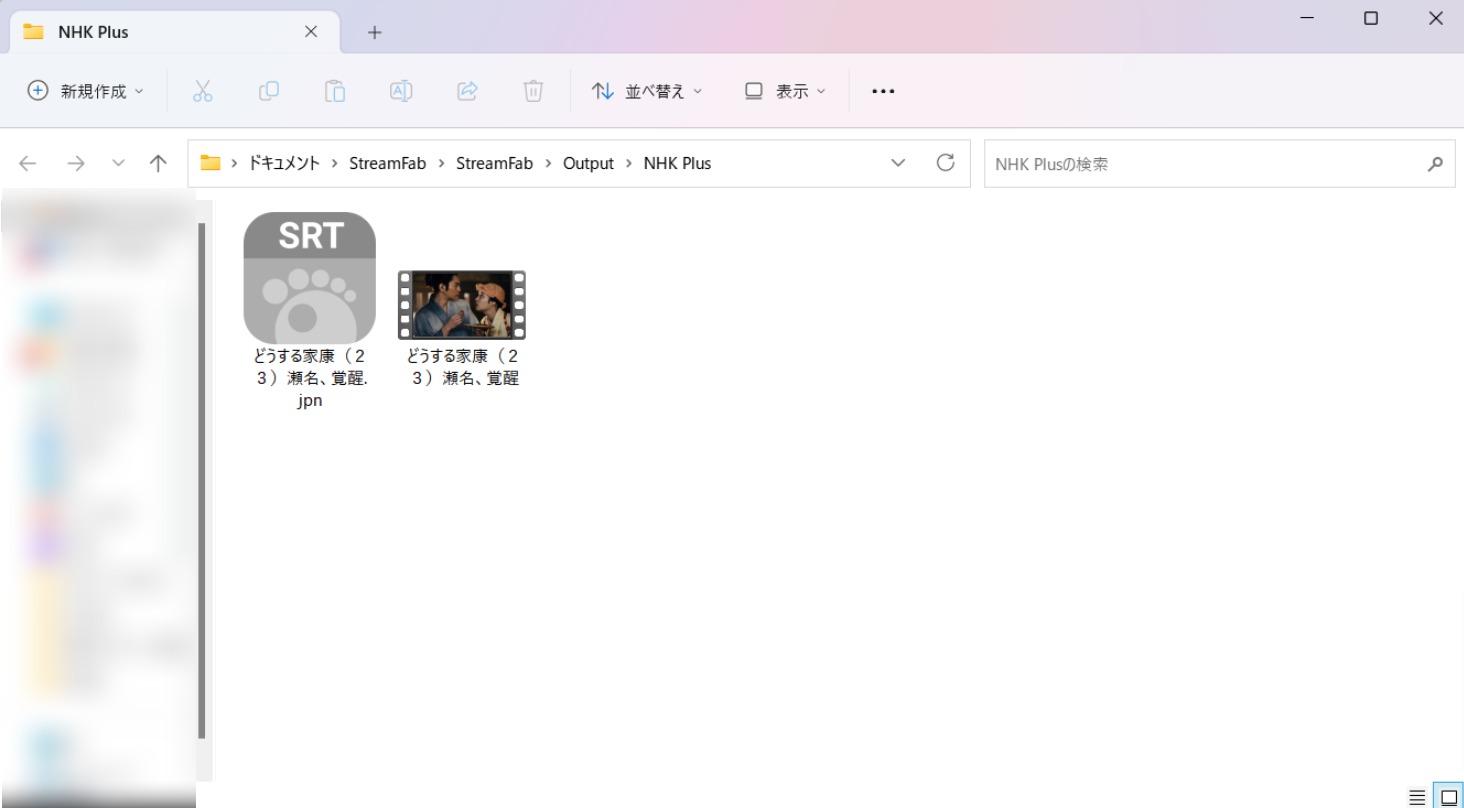Image resolution: width=1464 pixels, height=808 pixels.
Task: Click the video file name label
Action: (462, 367)
